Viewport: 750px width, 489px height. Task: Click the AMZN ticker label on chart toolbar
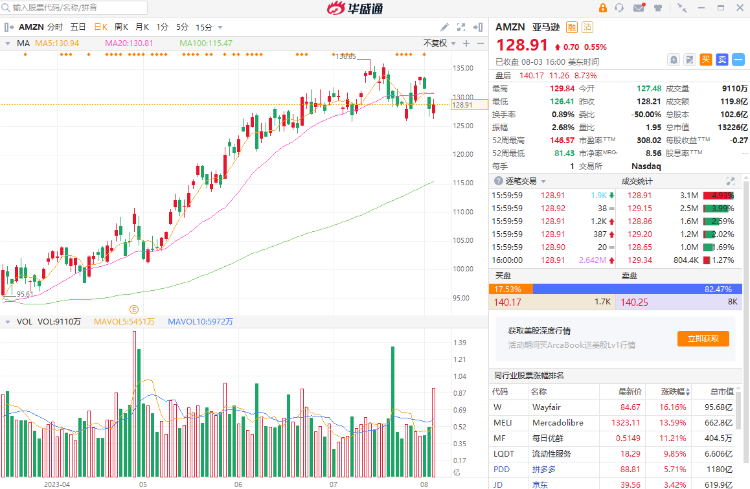coord(31,27)
